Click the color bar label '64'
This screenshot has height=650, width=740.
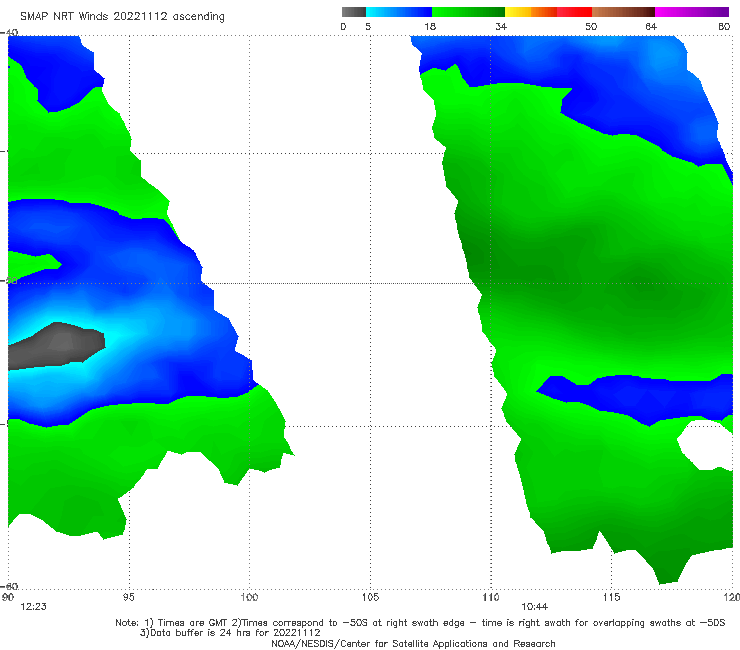[651, 26]
